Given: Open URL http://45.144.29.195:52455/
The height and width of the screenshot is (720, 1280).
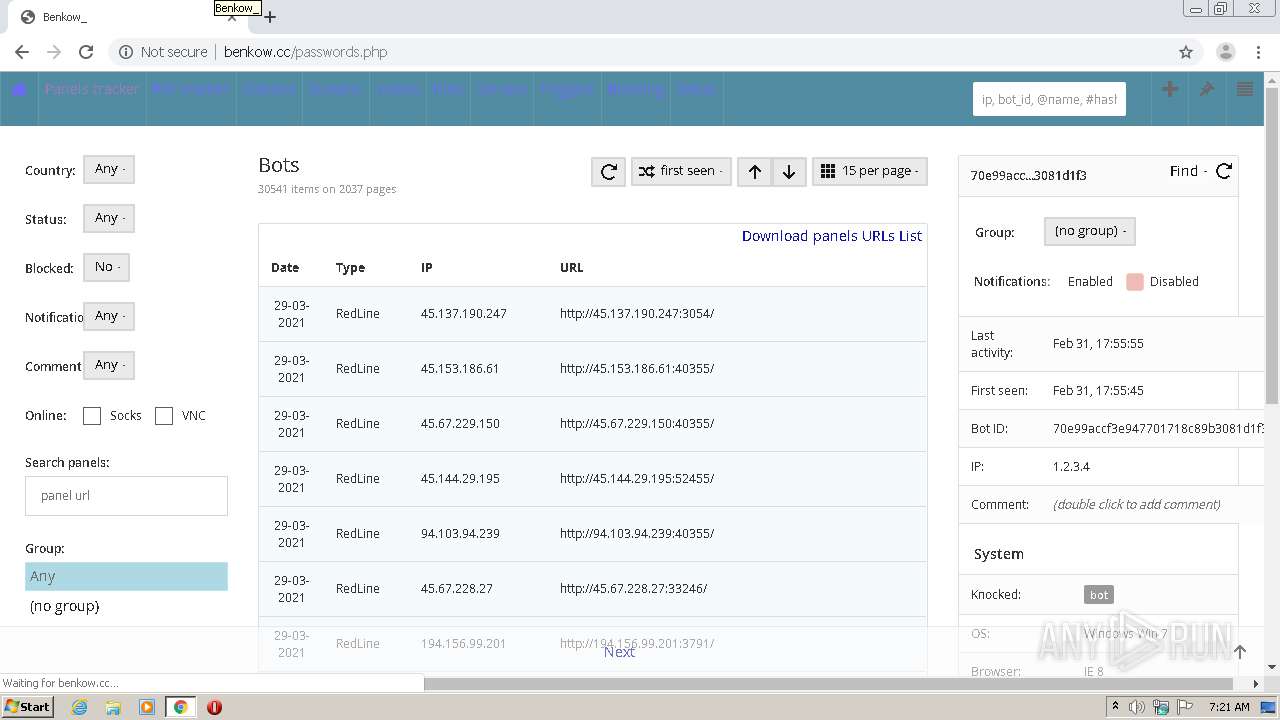Looking at the screenshot, I should 637,478.
